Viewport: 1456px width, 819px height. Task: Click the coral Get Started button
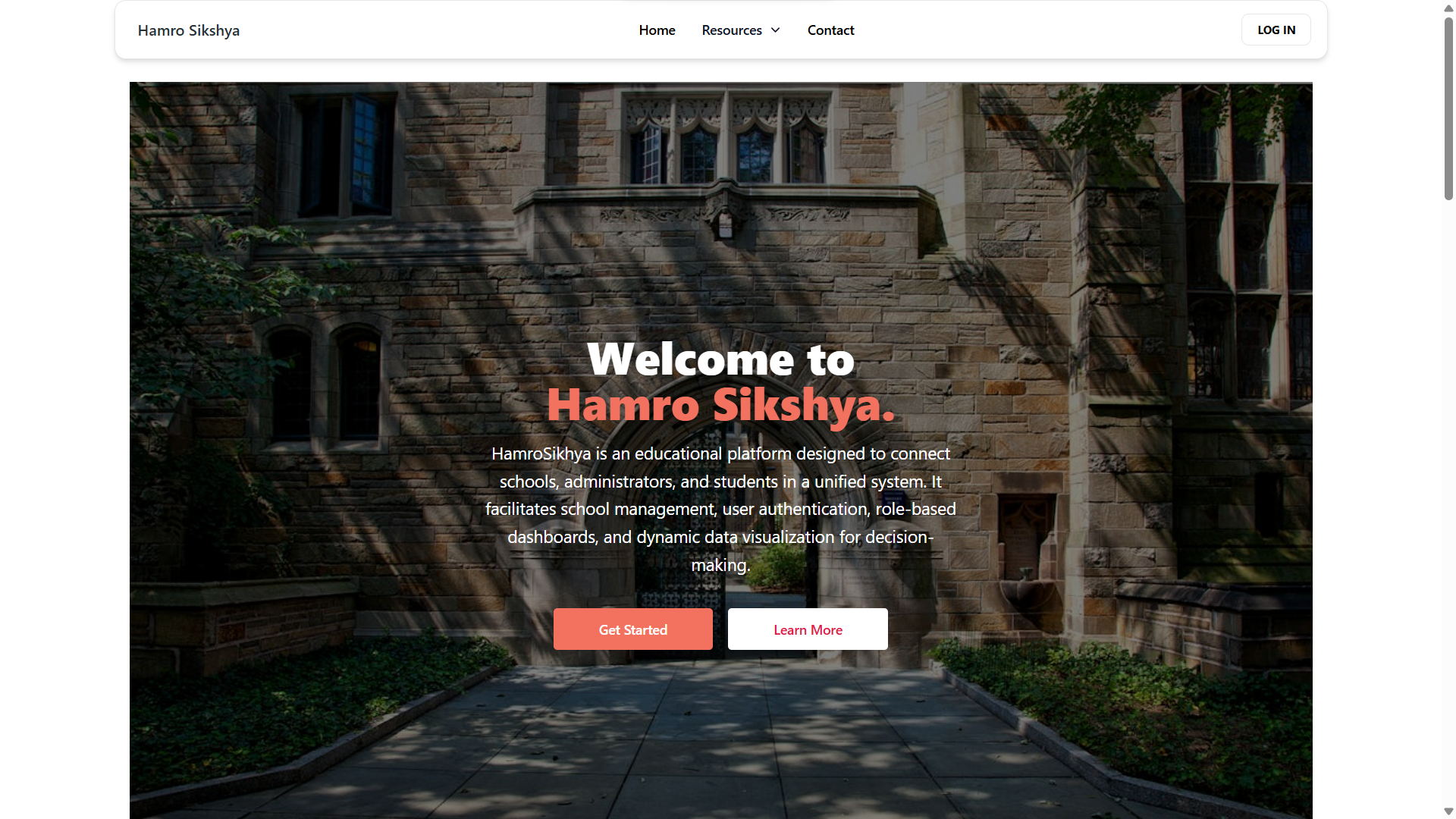(633, 629)
